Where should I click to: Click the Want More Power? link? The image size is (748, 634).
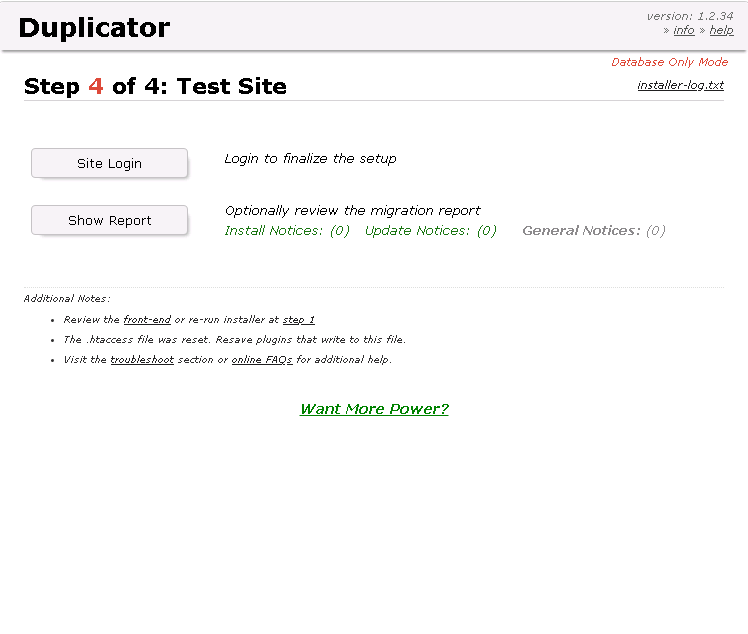374,409
